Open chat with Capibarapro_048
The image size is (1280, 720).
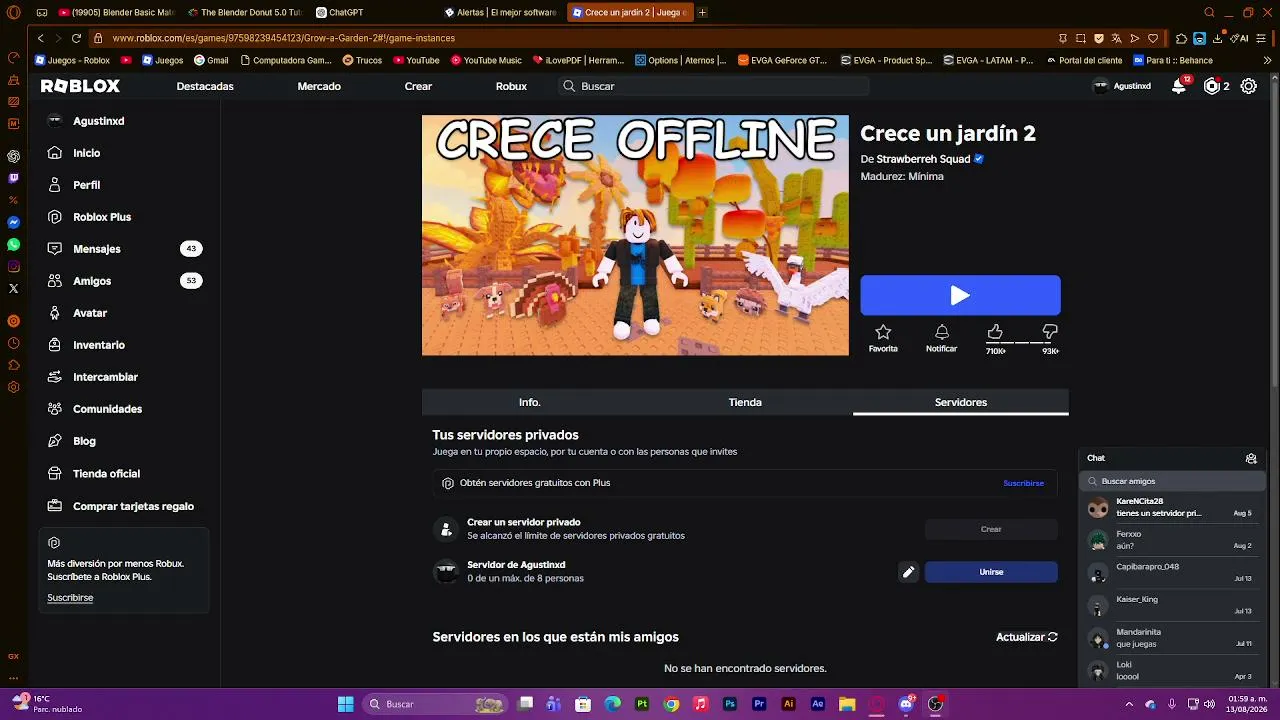pos(1173,573)
